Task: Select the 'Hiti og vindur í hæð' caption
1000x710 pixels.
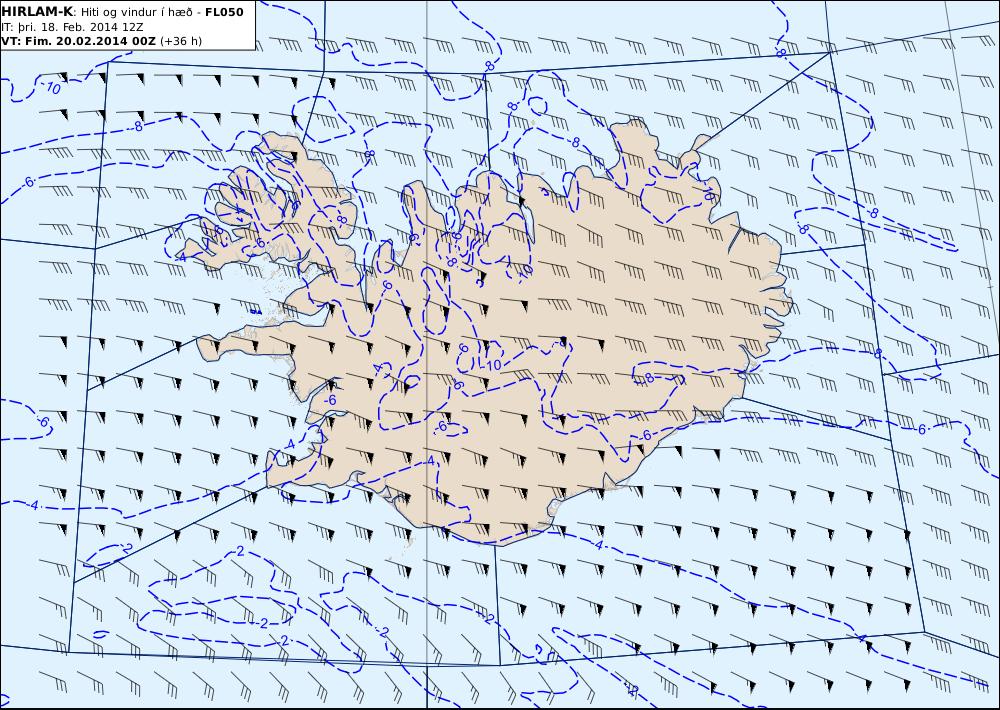Action: [136, 12]
